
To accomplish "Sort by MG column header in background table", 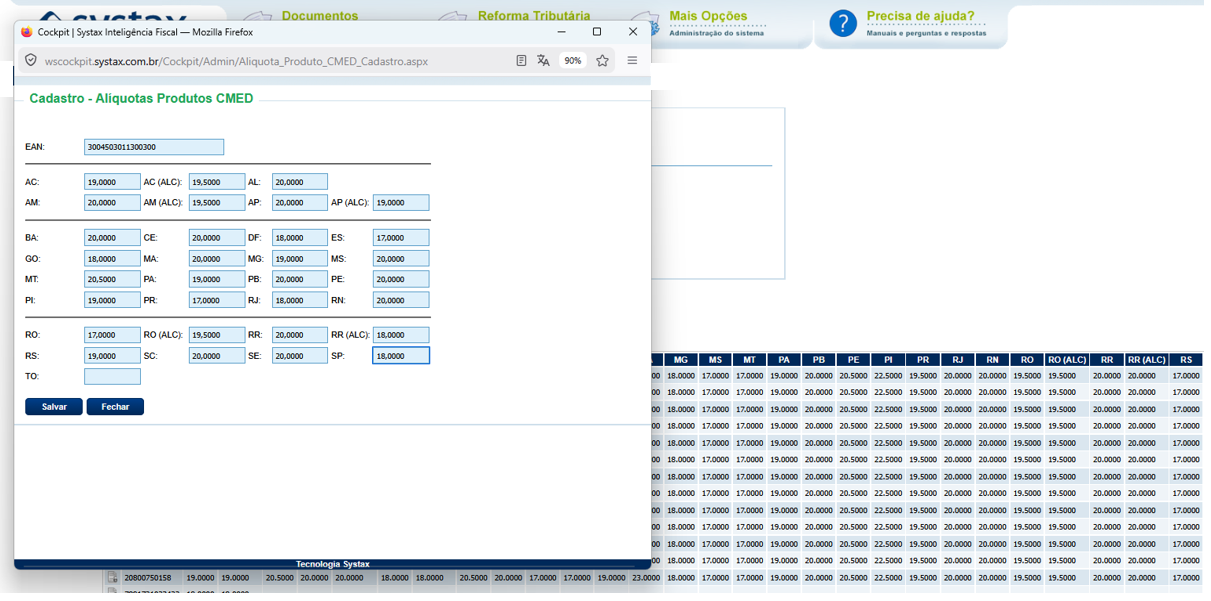I will click(681, 360).
